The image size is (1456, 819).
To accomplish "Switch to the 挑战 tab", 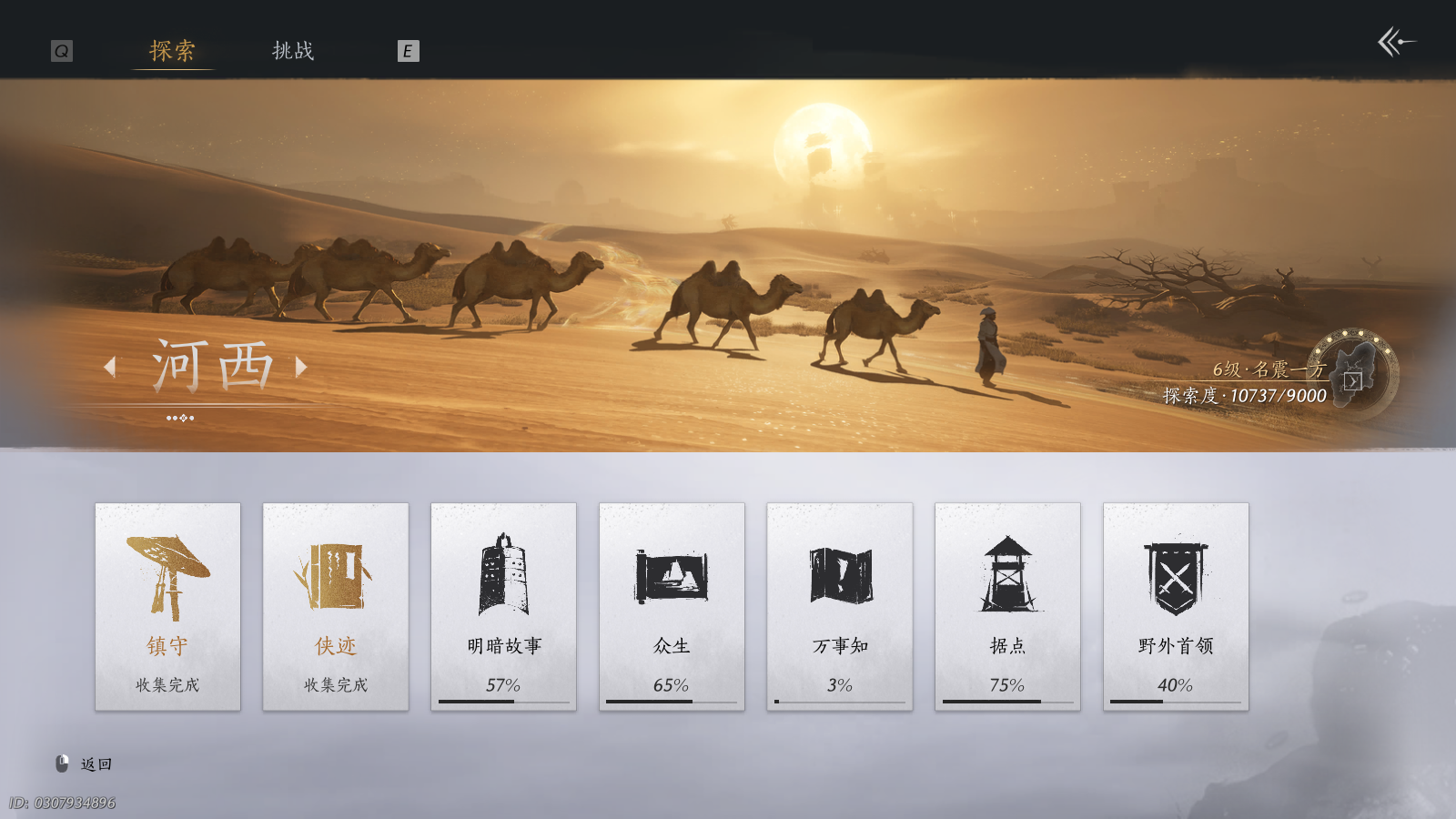I will [x=293, y=52].
